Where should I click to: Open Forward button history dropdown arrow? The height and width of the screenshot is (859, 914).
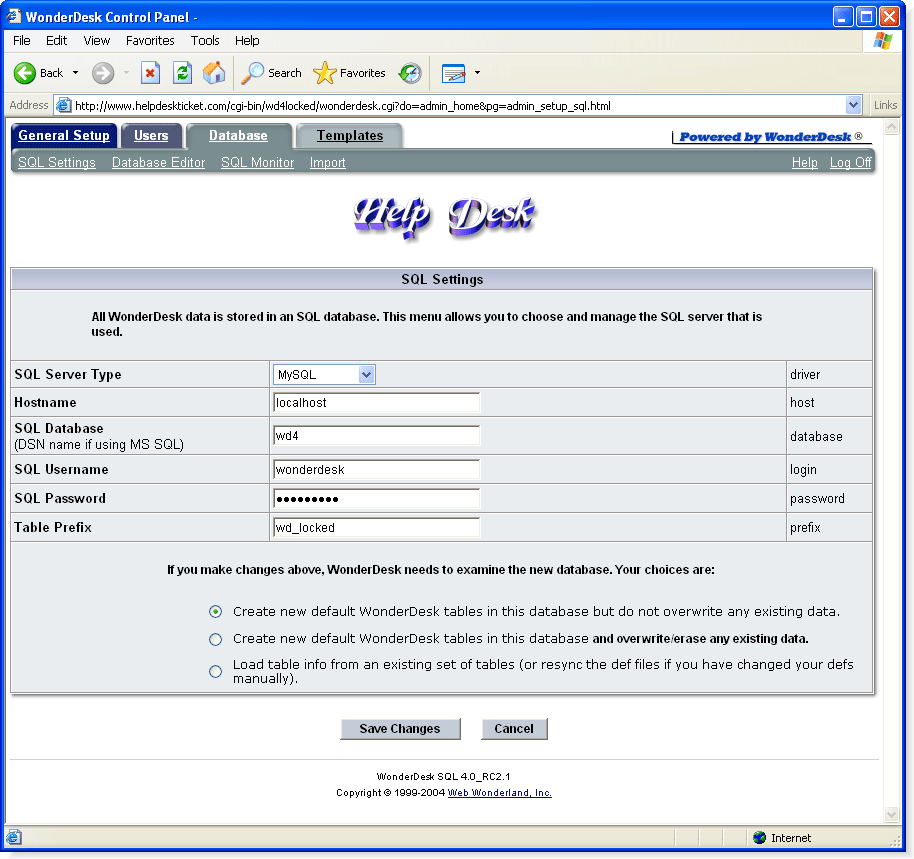[x=126, y=73]
